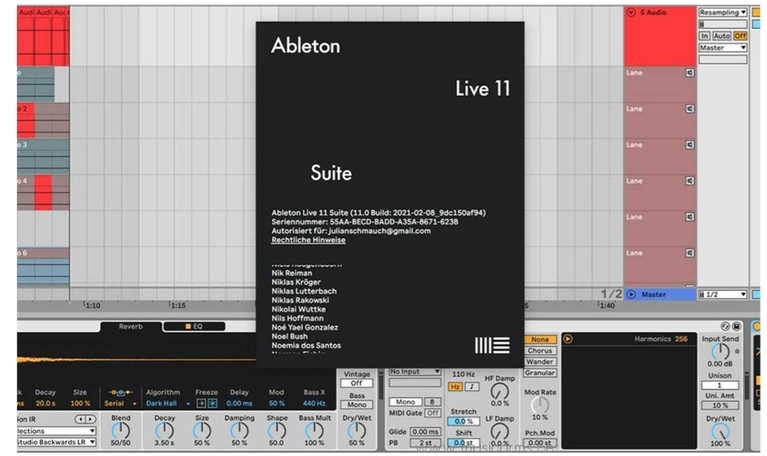Viewport: 767px width, 456px height.
Task: Click the Harmonics play circle icon
Action: tap(568, 339)
